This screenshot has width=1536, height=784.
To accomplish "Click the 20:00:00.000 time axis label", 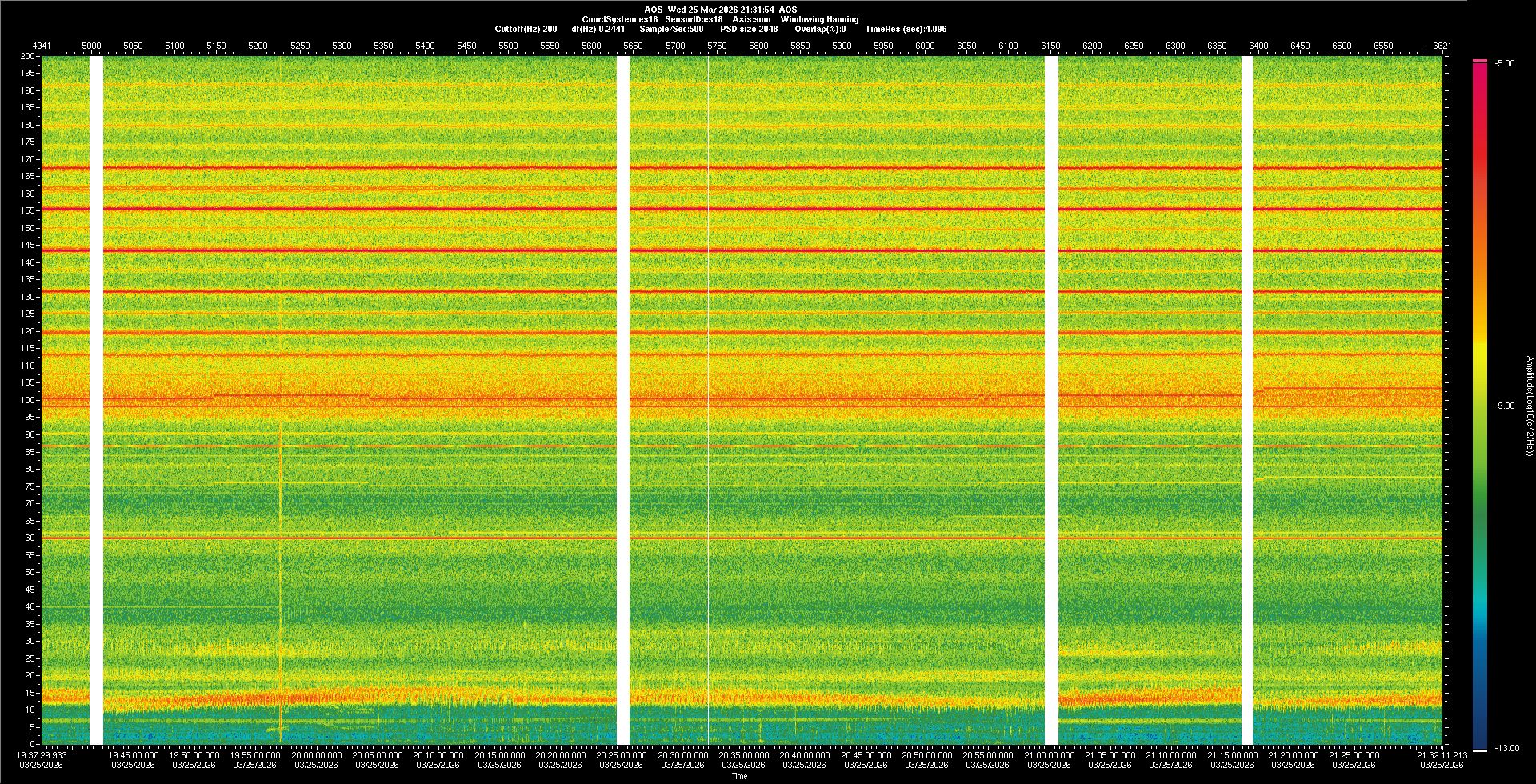I will pyautogui.click(x=316, y=755).
